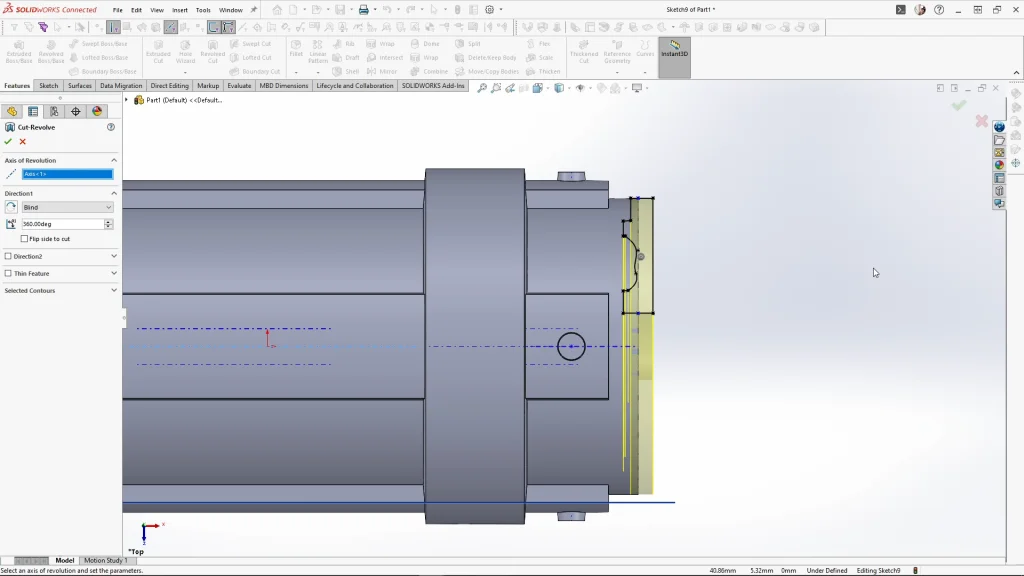Cancel Cut-Revolve with the red X
This screenshot has width=1024, height=576.
point(23,142)
